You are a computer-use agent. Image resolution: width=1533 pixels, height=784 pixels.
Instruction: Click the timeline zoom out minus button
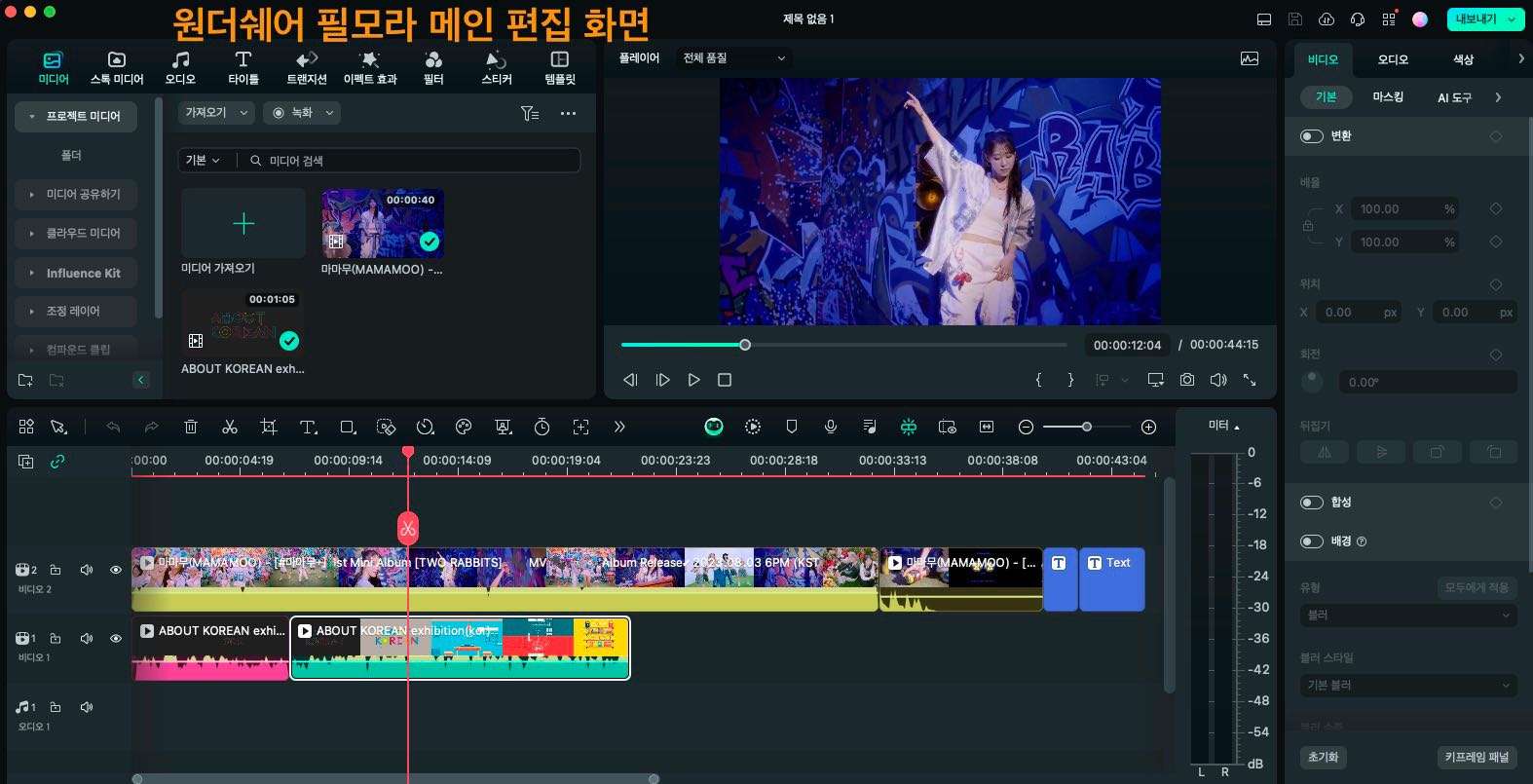[1026, 427]
